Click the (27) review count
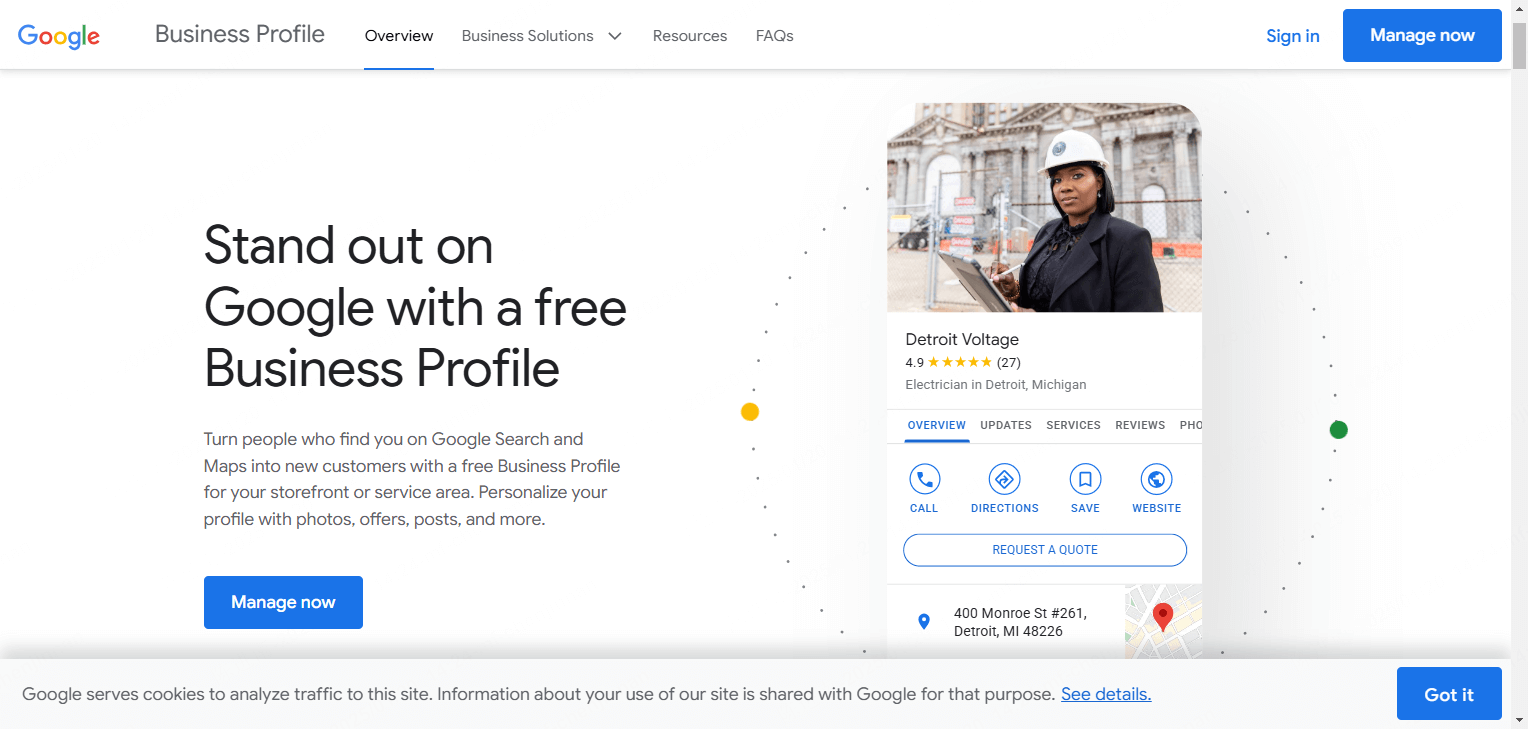Viewport: 1528px width, 729px height. coord(1009,362)
